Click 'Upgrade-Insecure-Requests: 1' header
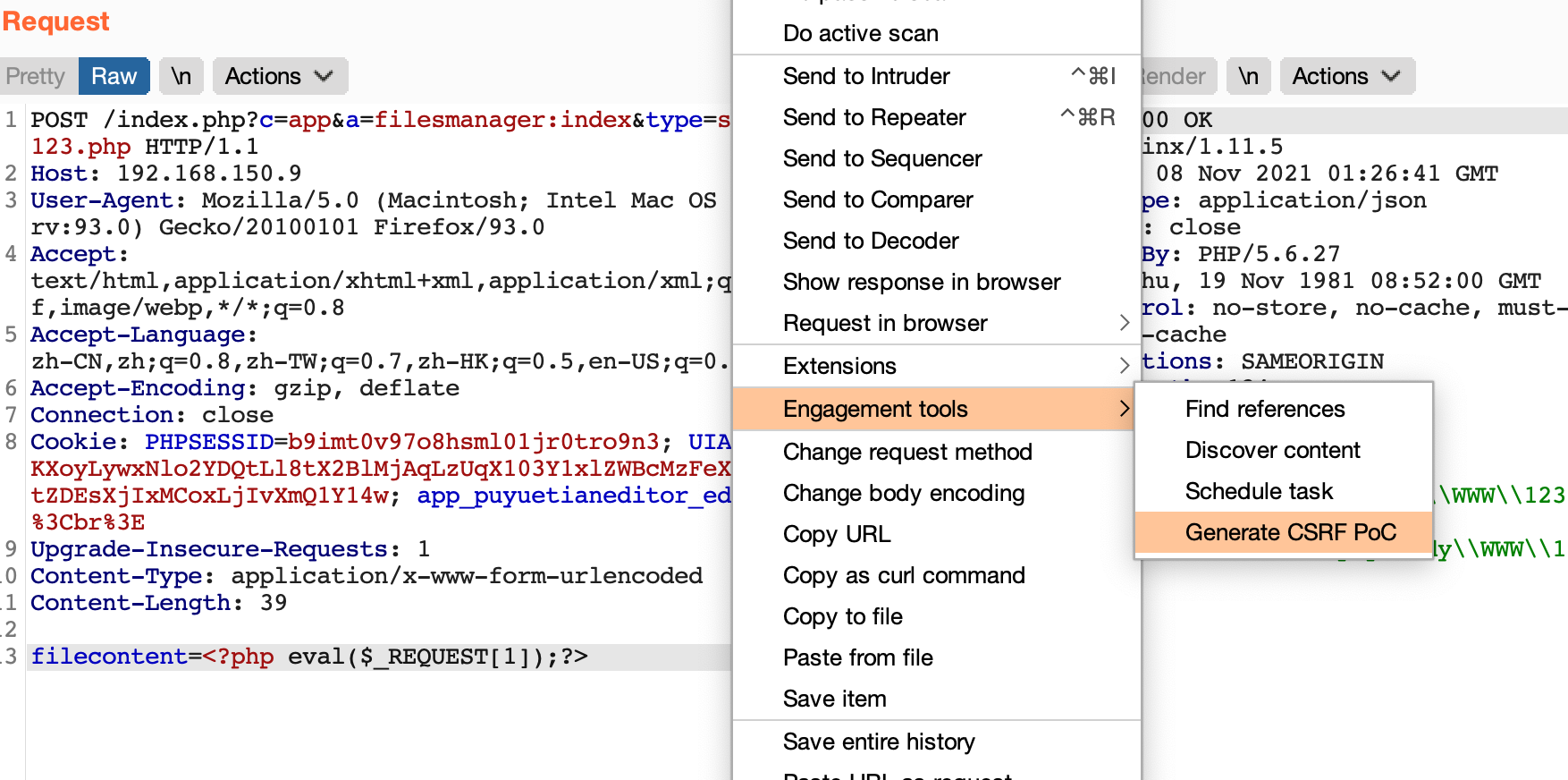Viewport: 1568px width, 780px height. (231, 549)
